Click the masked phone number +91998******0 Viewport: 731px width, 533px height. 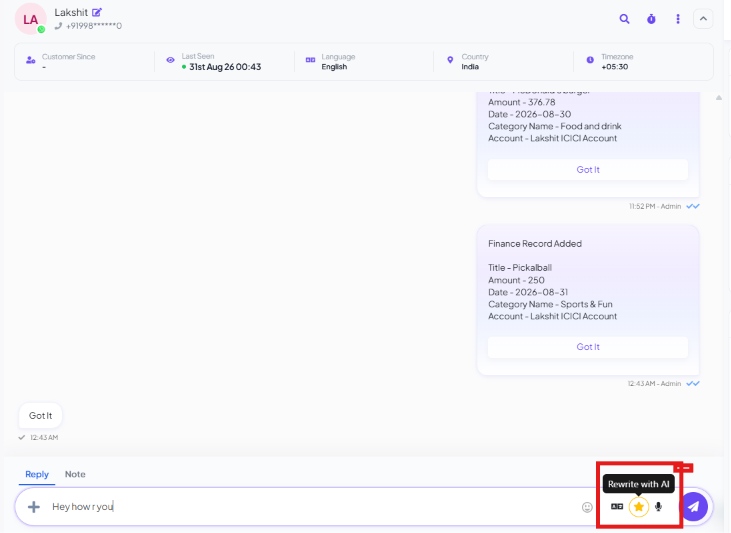pyautogui.click(x=94, y=26)
